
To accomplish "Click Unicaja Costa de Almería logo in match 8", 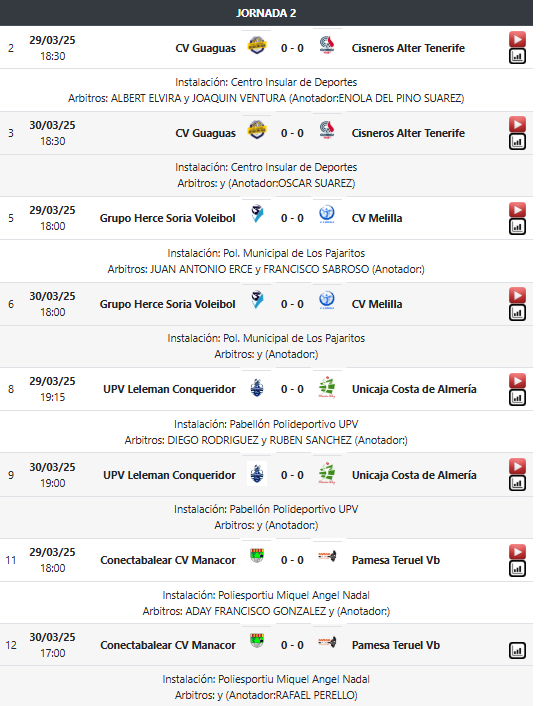I will tap(327, 387).
